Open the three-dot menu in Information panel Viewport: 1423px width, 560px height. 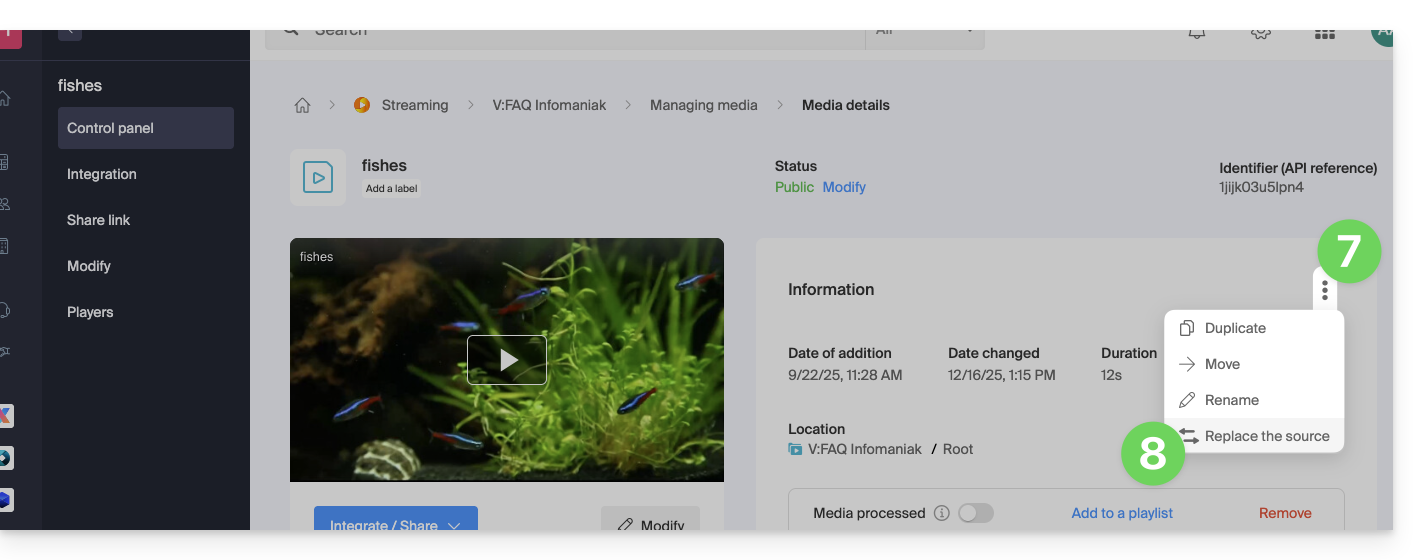coord(1324,290)
